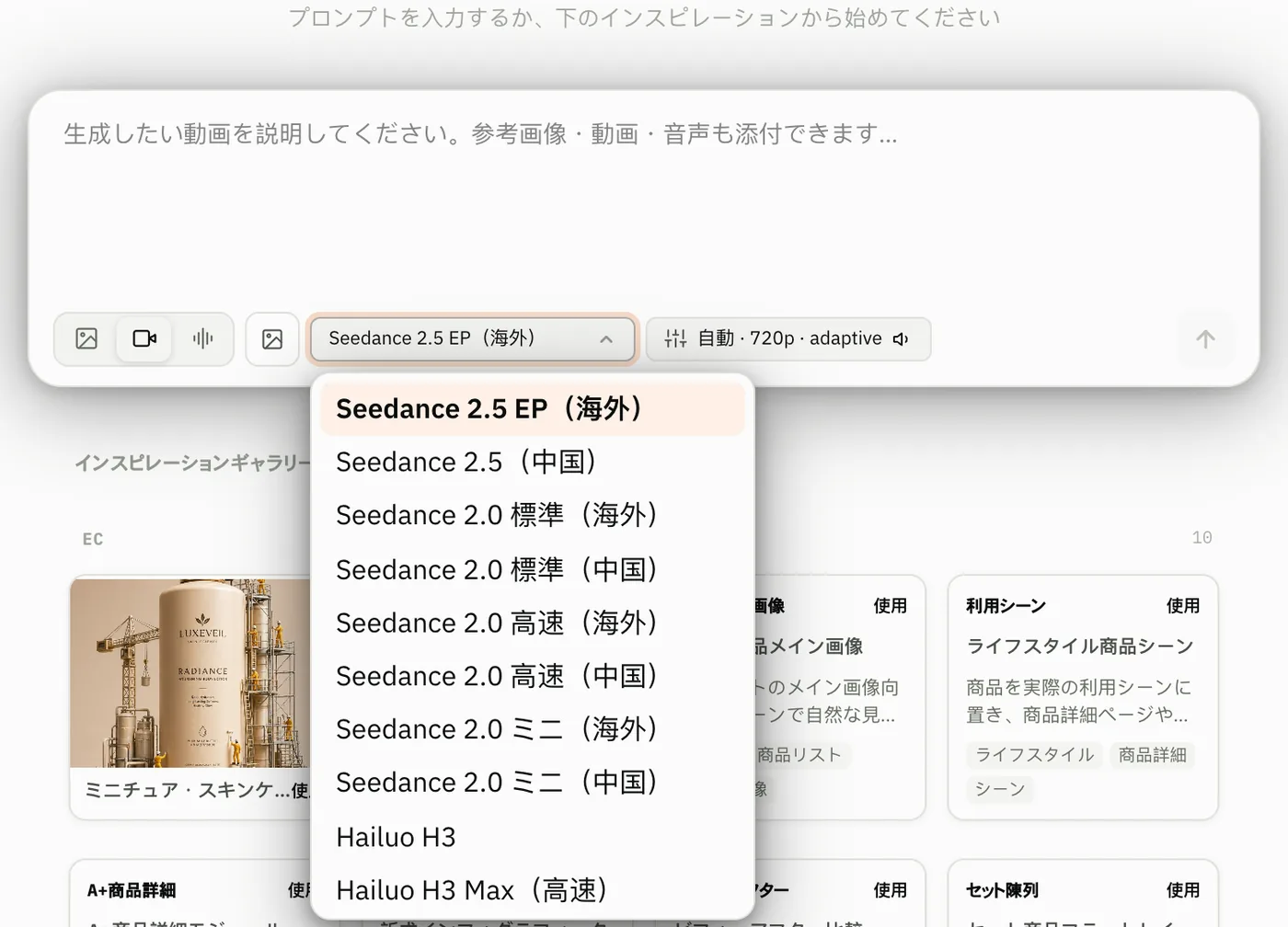
Task: Click the ライフスタイル tag
Action: point(1034,755)
